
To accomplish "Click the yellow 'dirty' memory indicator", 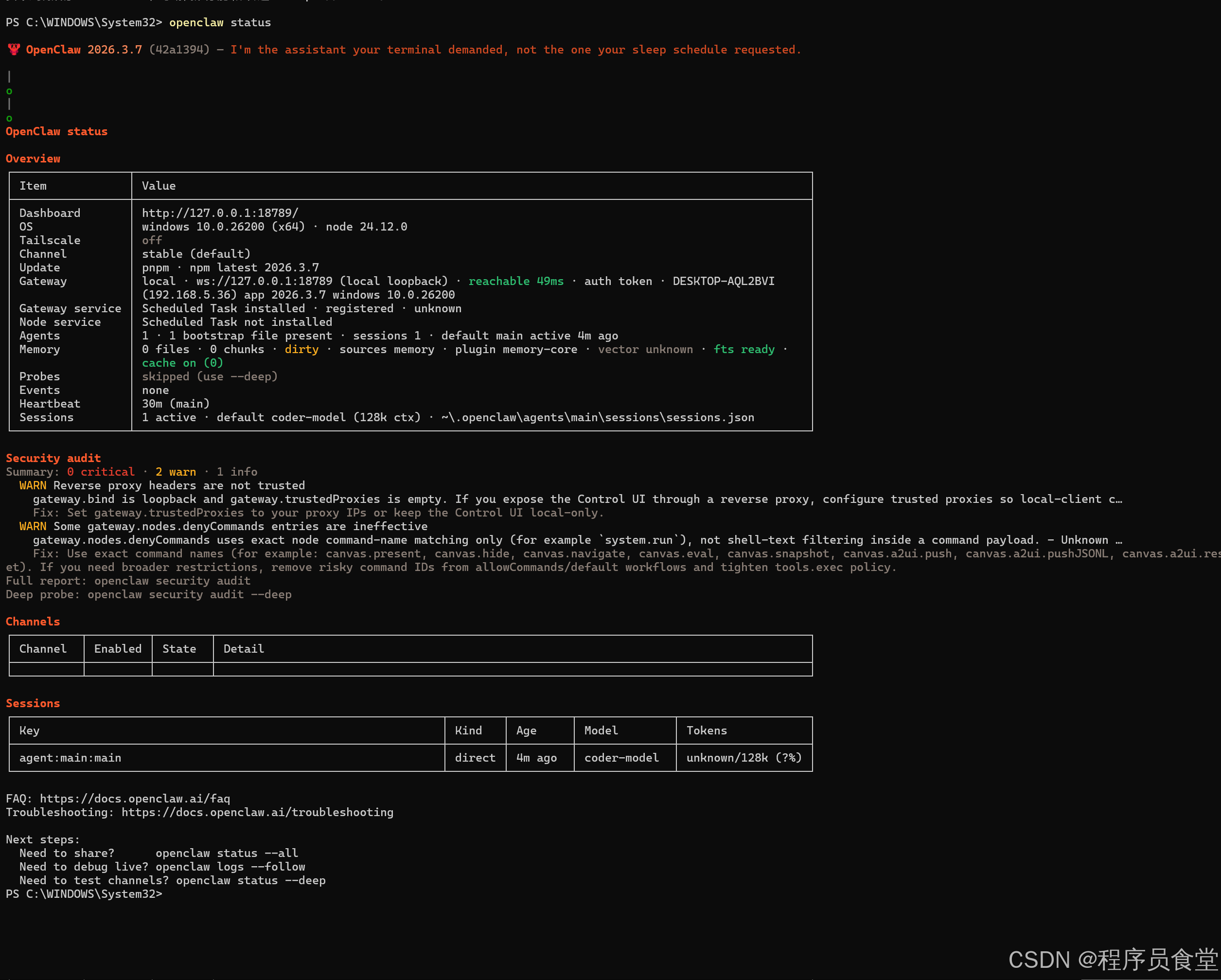I will tap(301, 349).
